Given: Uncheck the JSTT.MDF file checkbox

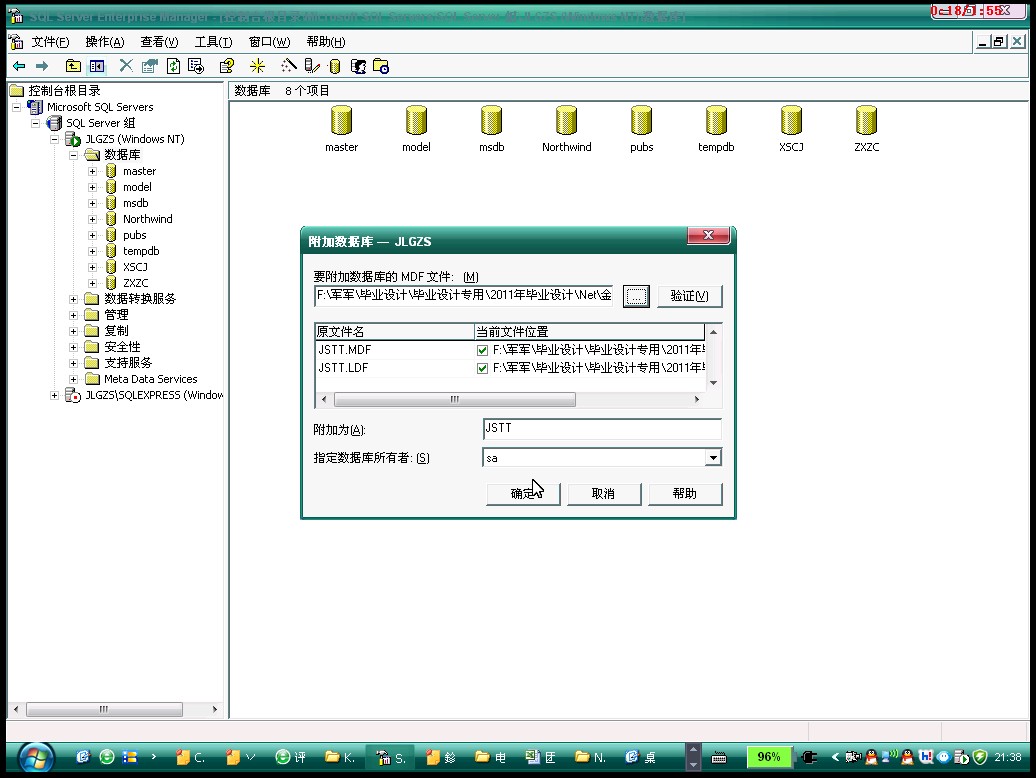Looking at the screenshot, I should click(482, 350).
